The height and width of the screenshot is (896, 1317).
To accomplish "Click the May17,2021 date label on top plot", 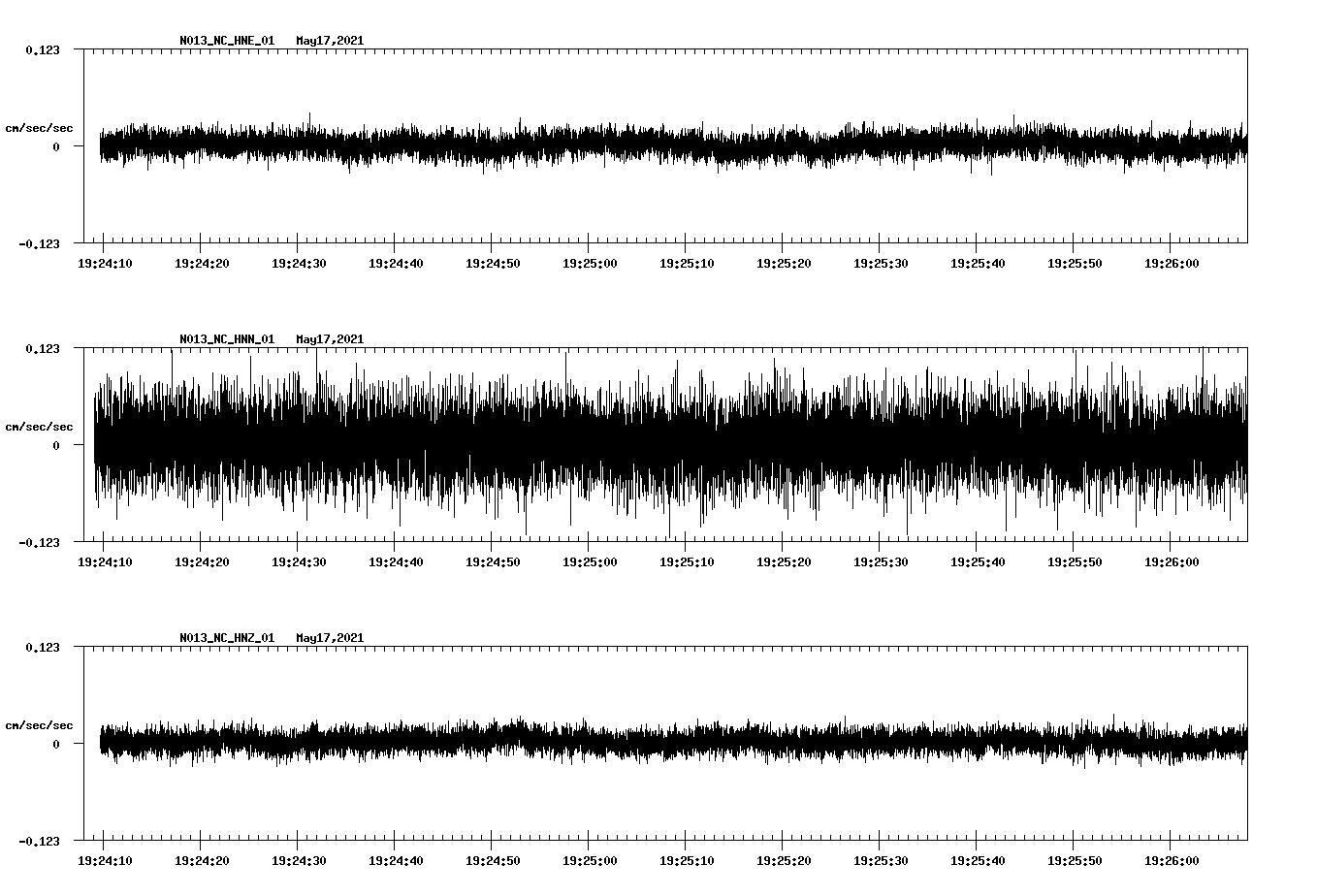I will (330, 41).
